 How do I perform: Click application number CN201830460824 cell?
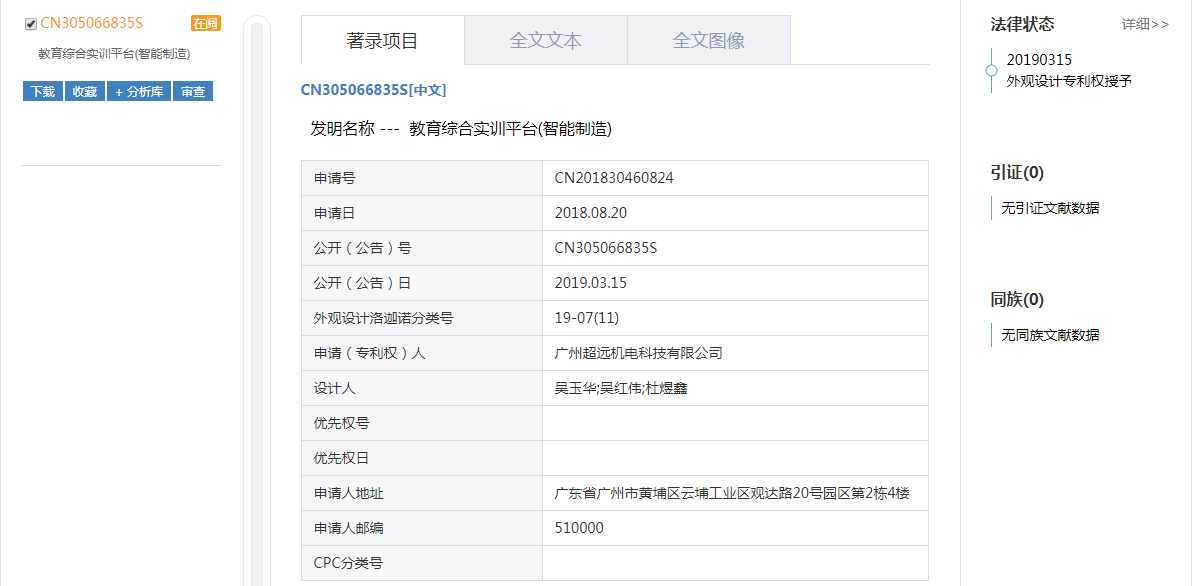point(614,178)
